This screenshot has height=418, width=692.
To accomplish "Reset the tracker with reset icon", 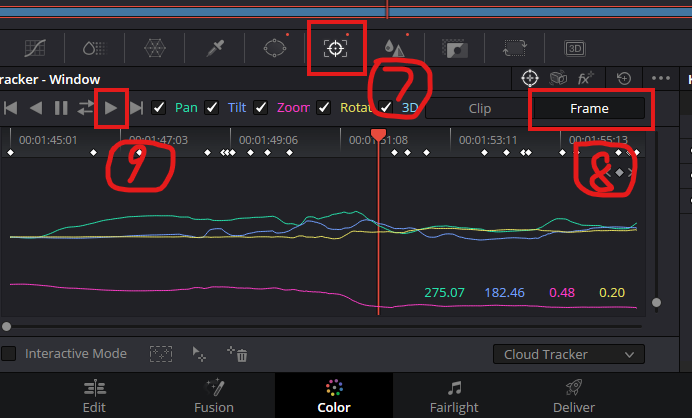I will (624, 79).
